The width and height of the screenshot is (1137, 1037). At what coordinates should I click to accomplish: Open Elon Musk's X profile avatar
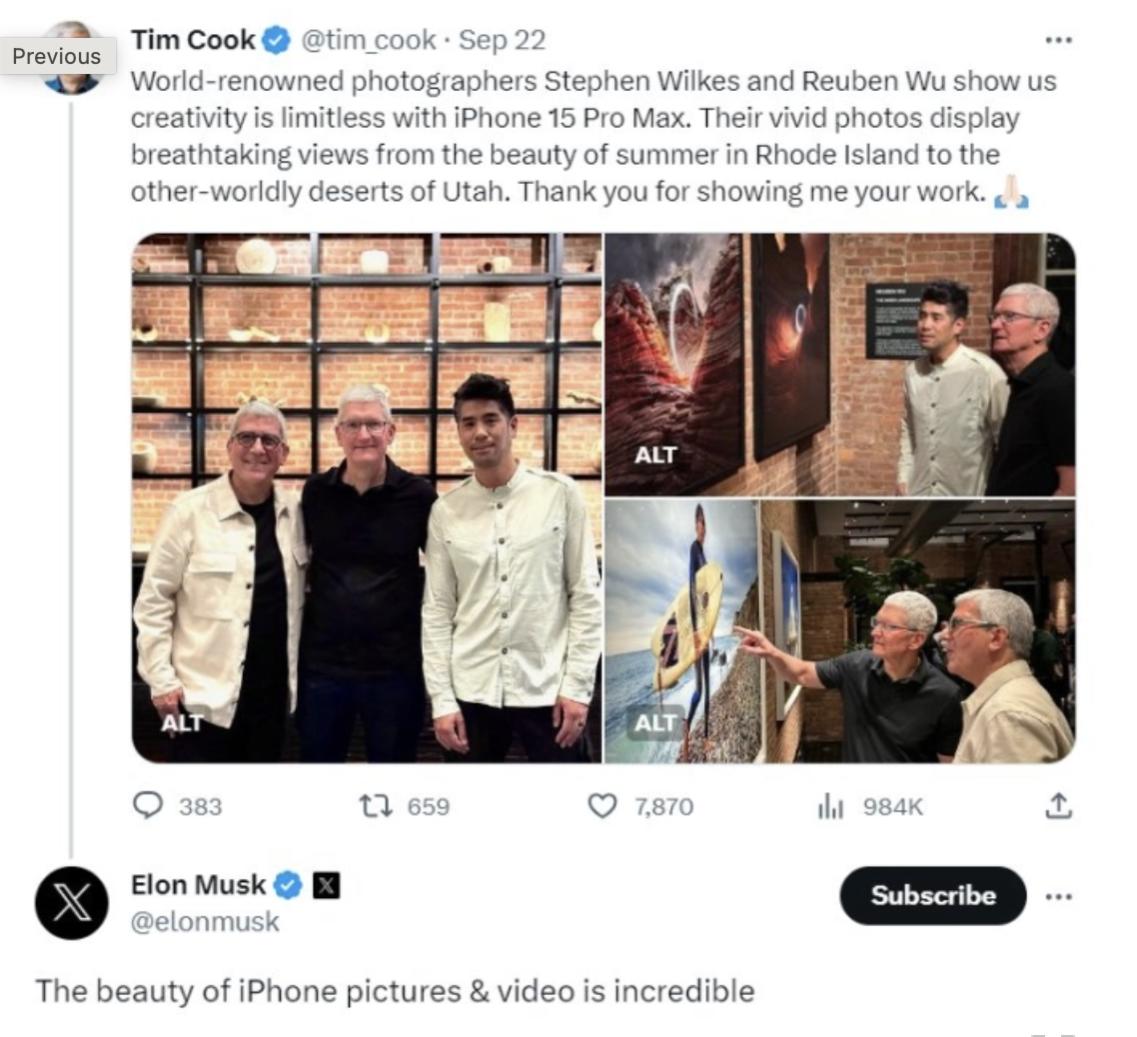coord(72,903)
